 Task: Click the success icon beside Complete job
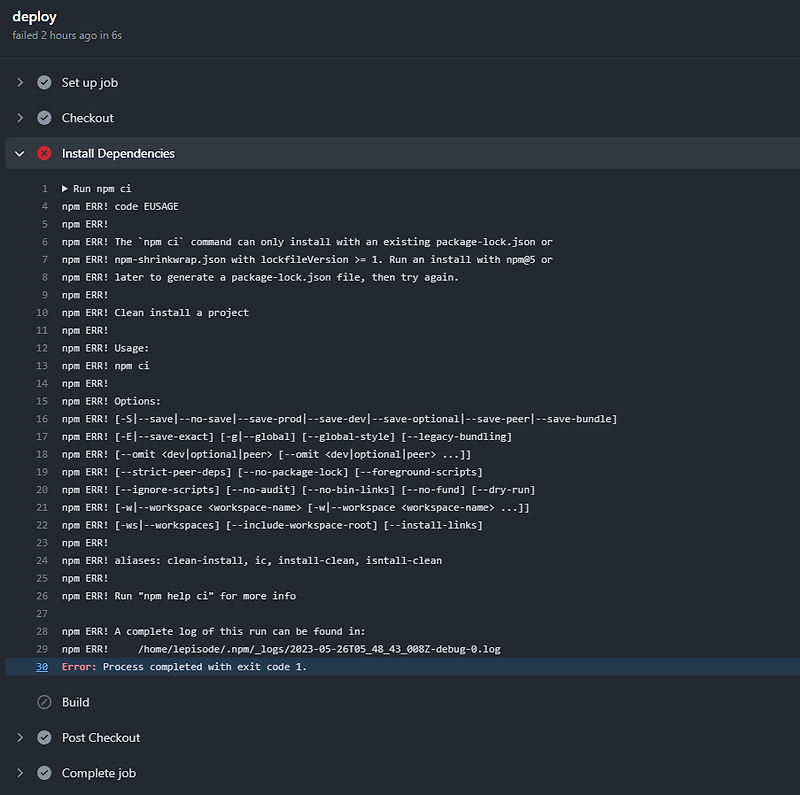[x=44, y=773]
